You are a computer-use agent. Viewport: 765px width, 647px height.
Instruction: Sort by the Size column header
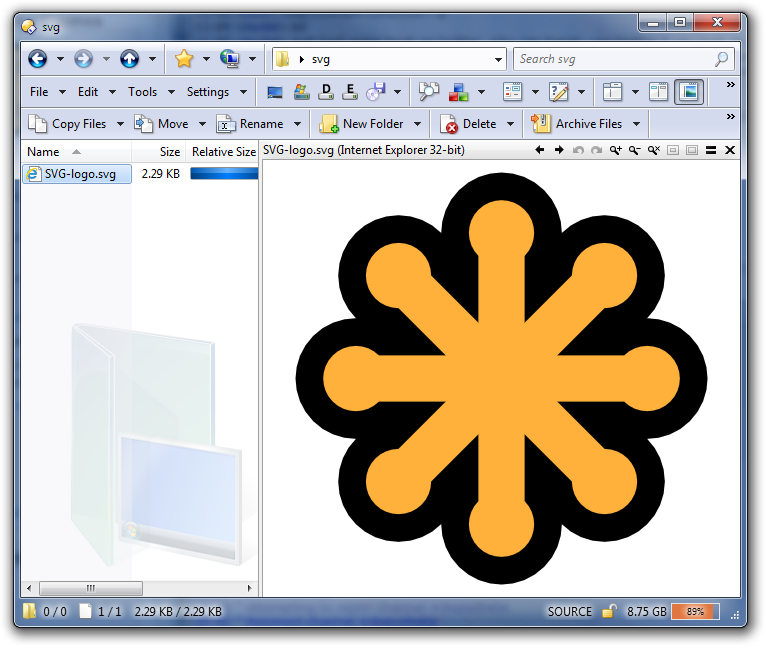[x=159, y=152]
